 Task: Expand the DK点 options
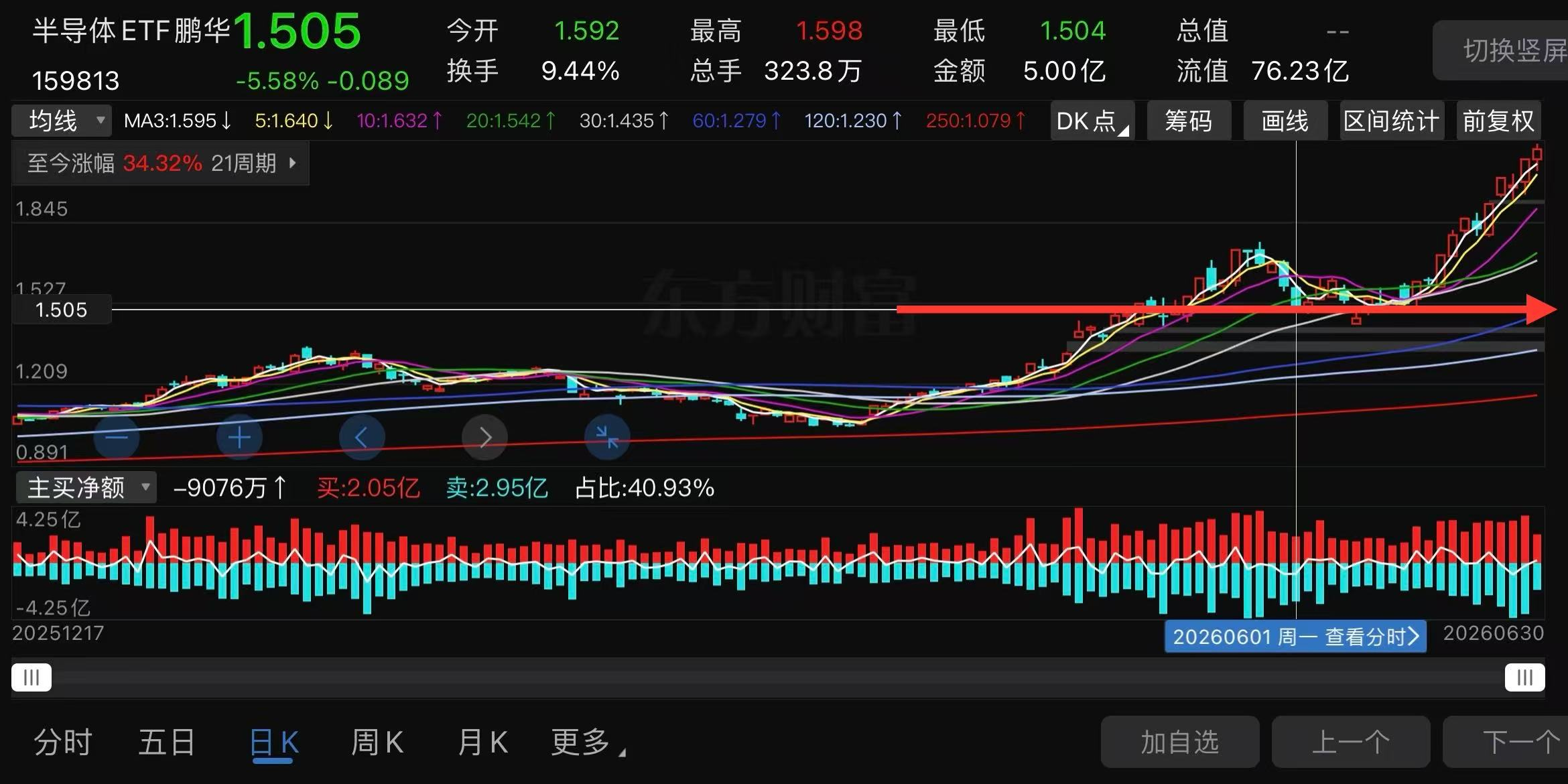click(1092, 121)
